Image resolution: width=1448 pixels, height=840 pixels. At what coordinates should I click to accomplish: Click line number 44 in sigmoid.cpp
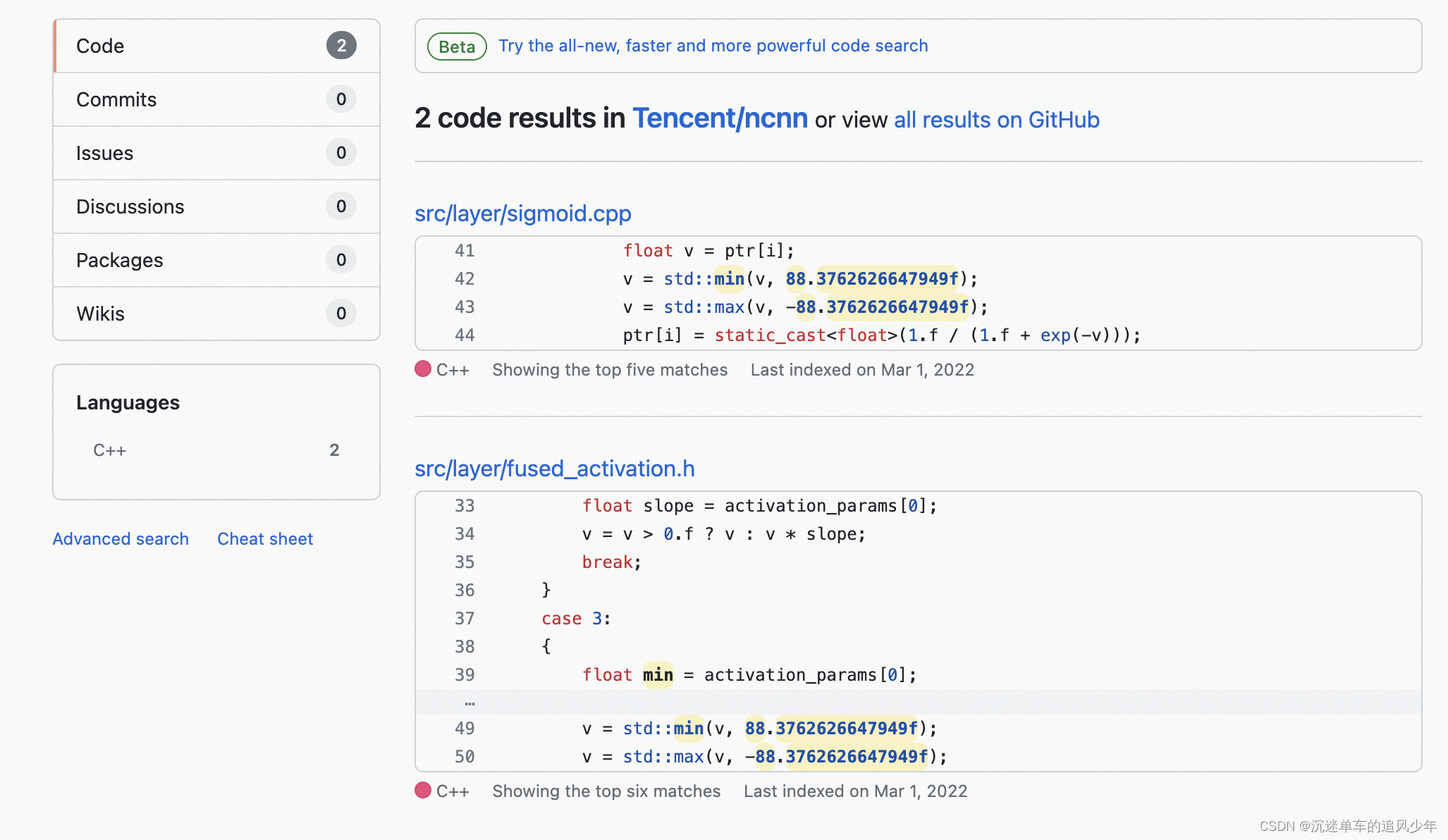click(464, 335)
